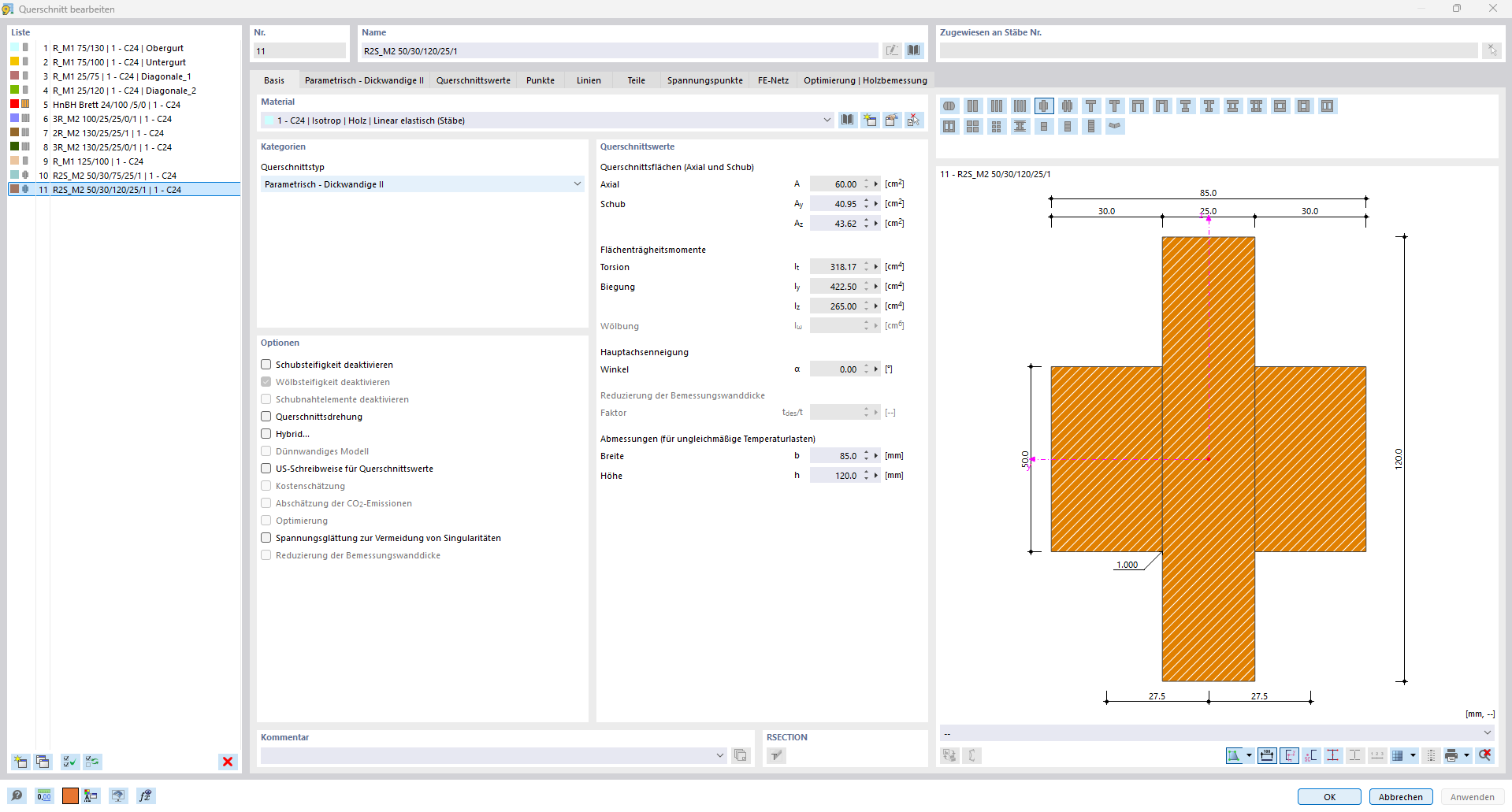This screenshot has height=812, width=1512.
Task: Click the print icon in preview toolbar
Action: click(x=1451, y=755)
